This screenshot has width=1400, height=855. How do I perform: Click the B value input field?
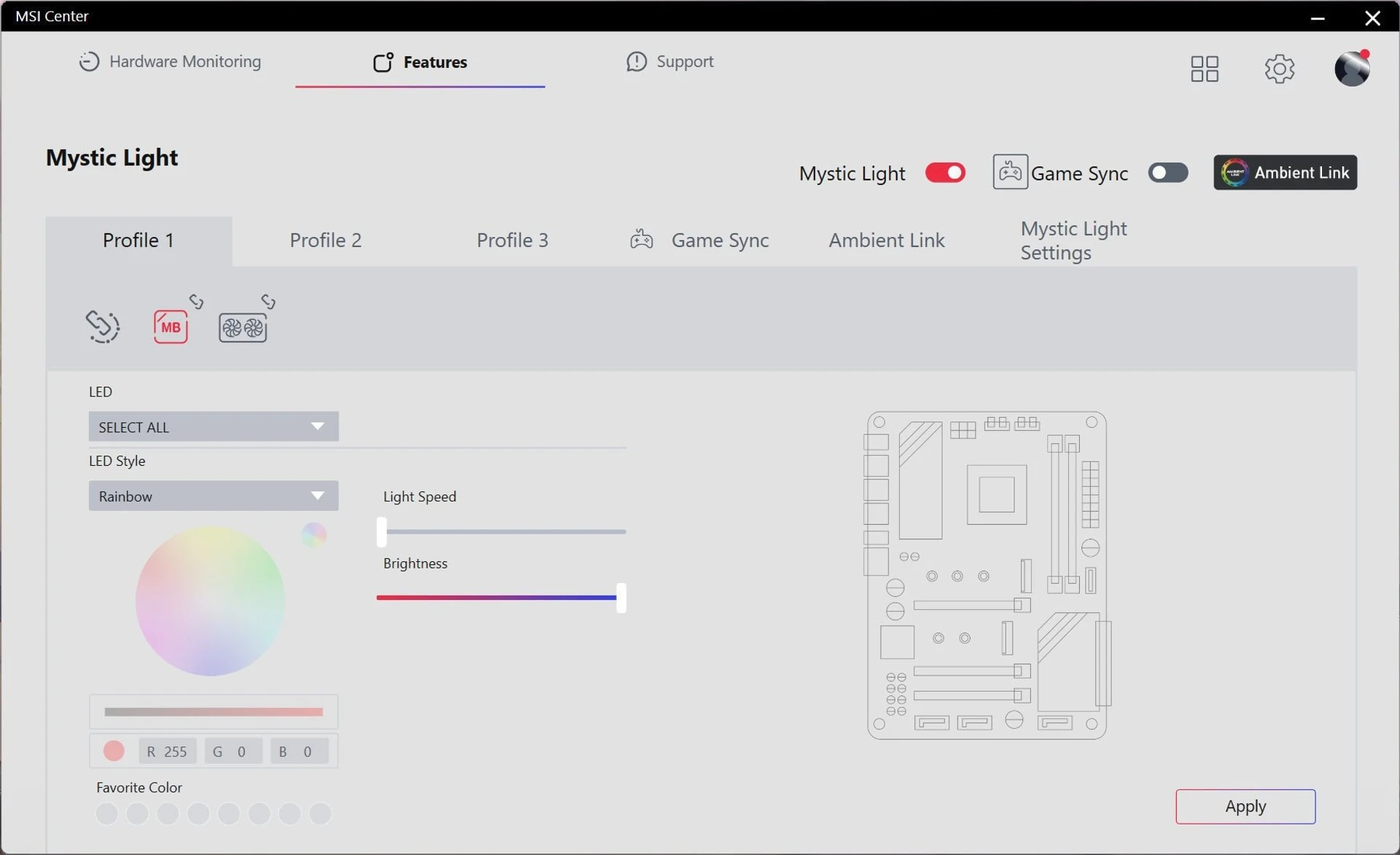[x=299, y=751]
